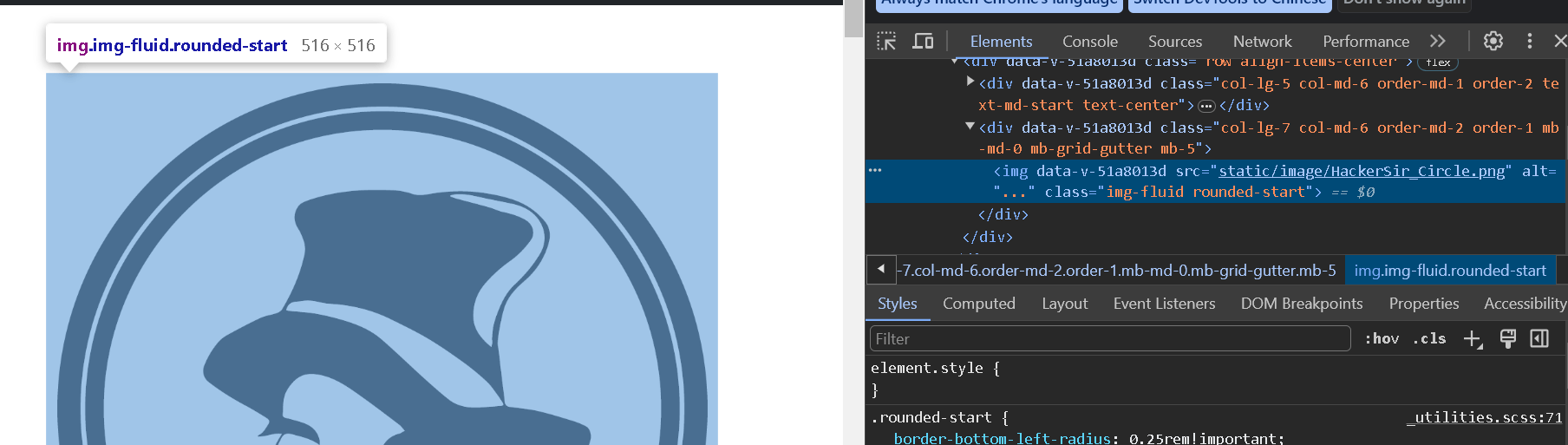Viewport: 1568px width, 445px height.
Task: Switch to the Computed pane tab
Action: 978,304
